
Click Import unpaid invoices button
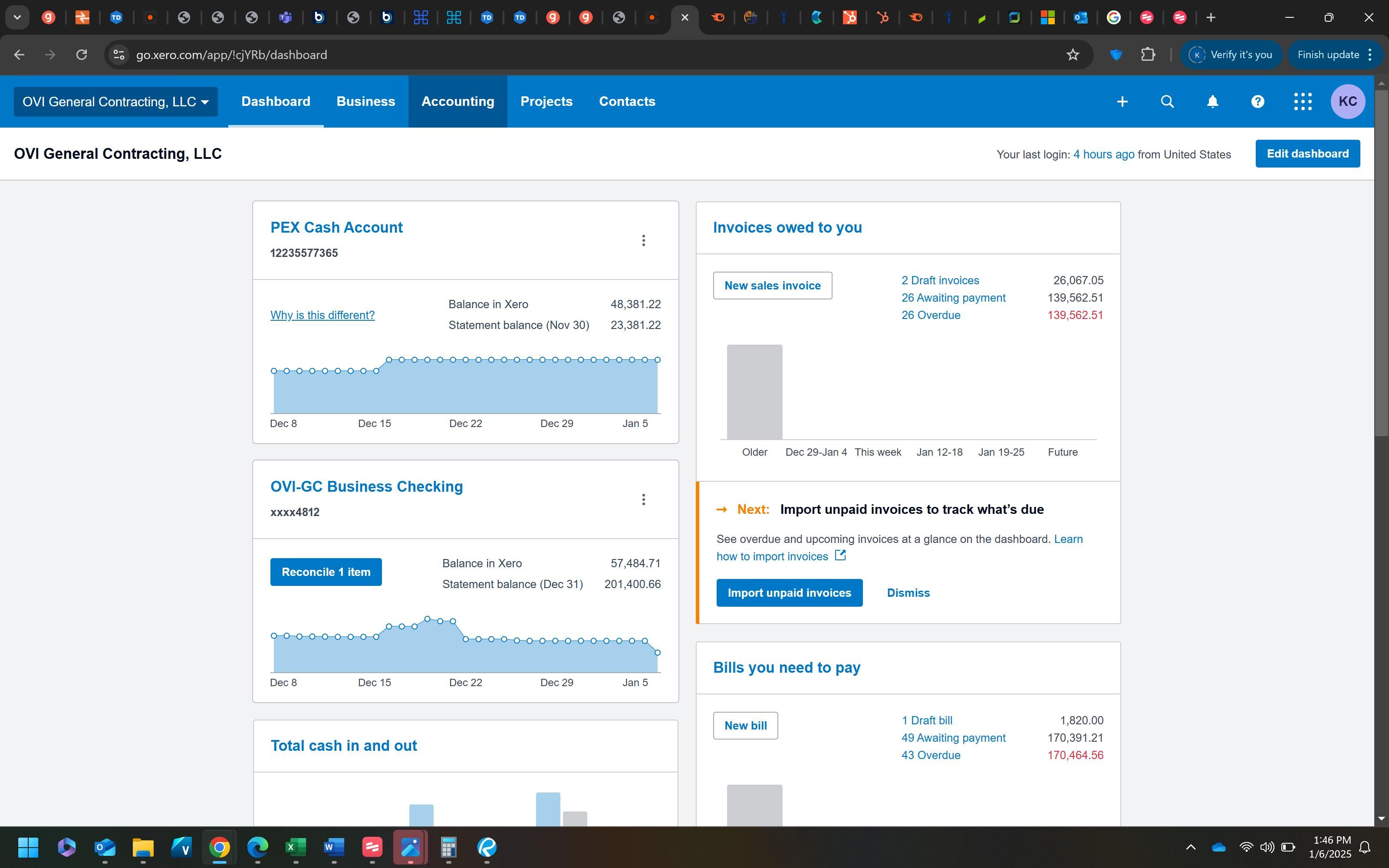pos(789,593)
